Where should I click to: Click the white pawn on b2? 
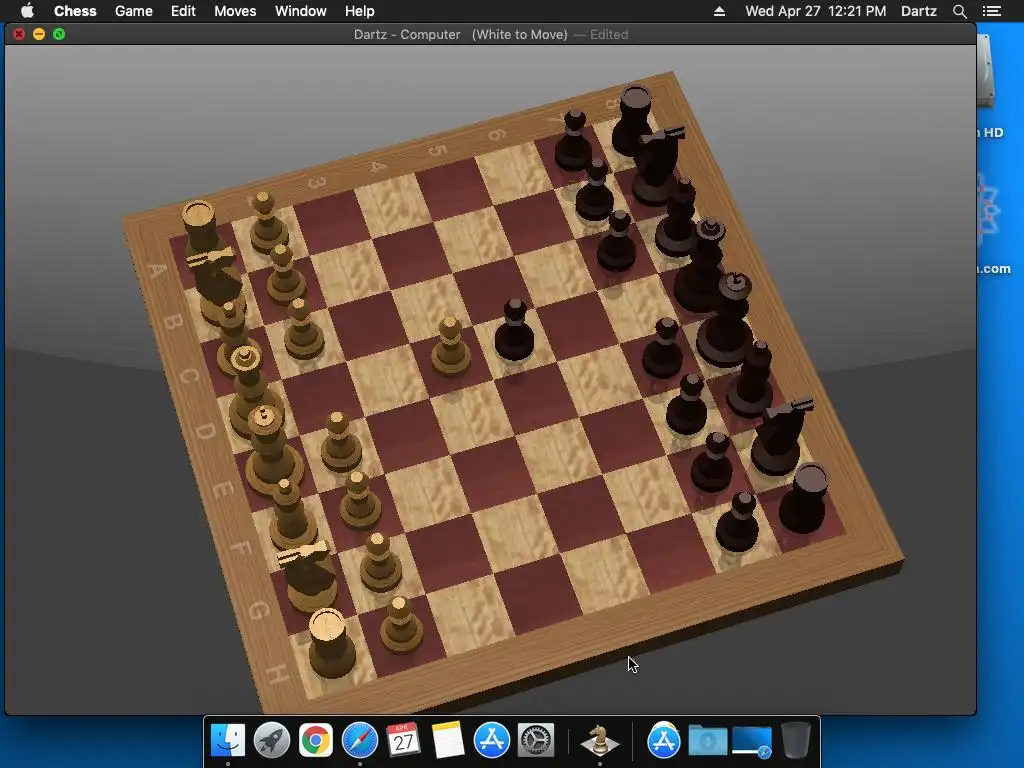coord(285,275)
